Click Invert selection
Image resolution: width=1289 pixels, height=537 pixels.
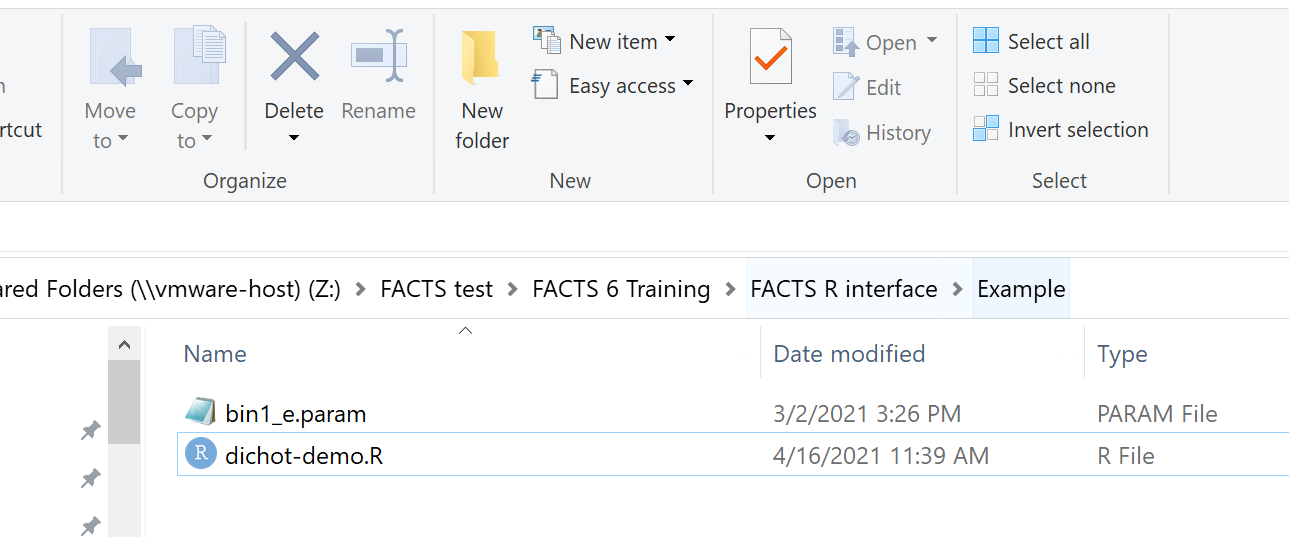pos(1061,130)
